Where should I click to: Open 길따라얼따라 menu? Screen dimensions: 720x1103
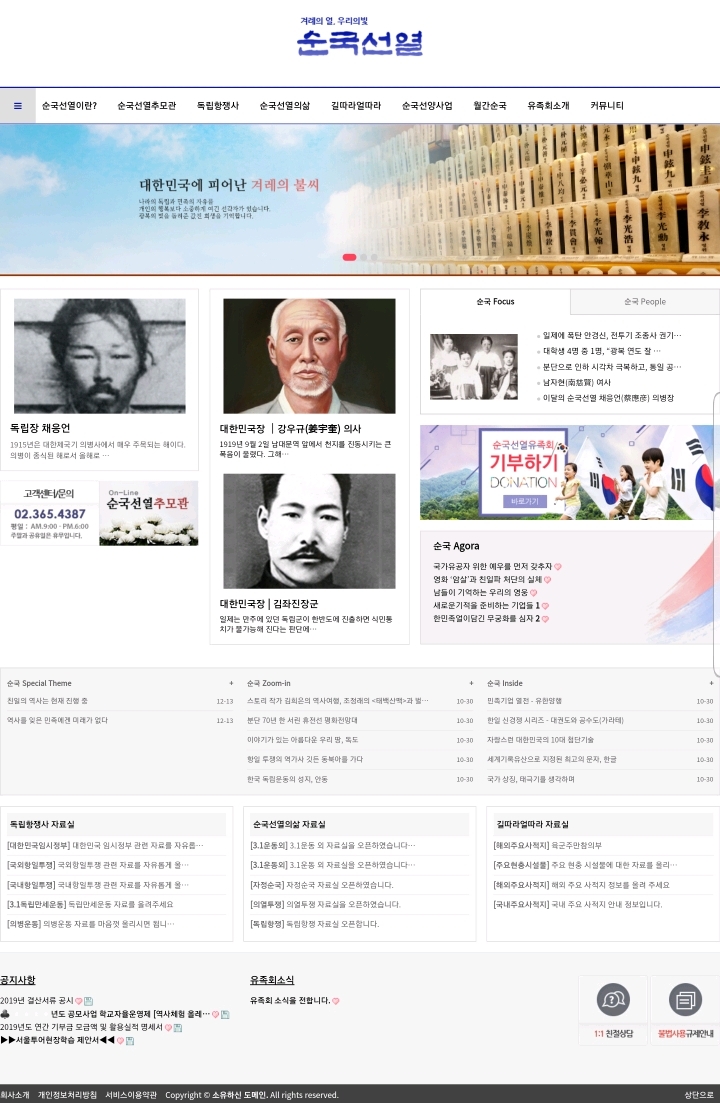356,106
